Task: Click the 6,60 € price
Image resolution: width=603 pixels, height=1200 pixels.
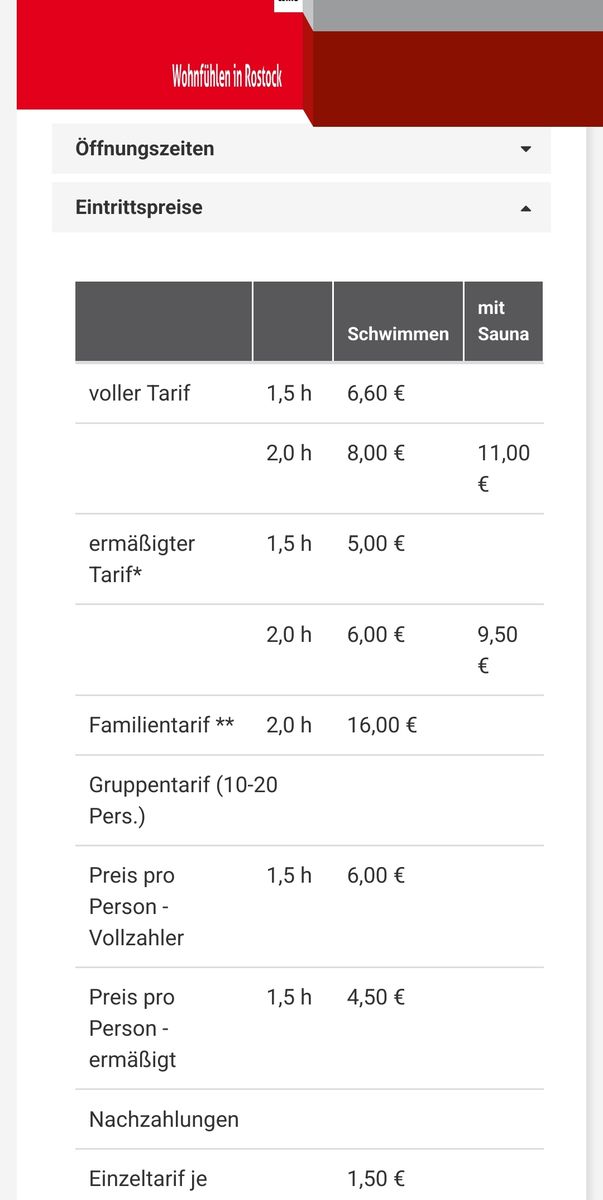Action: tap(376, 393)
